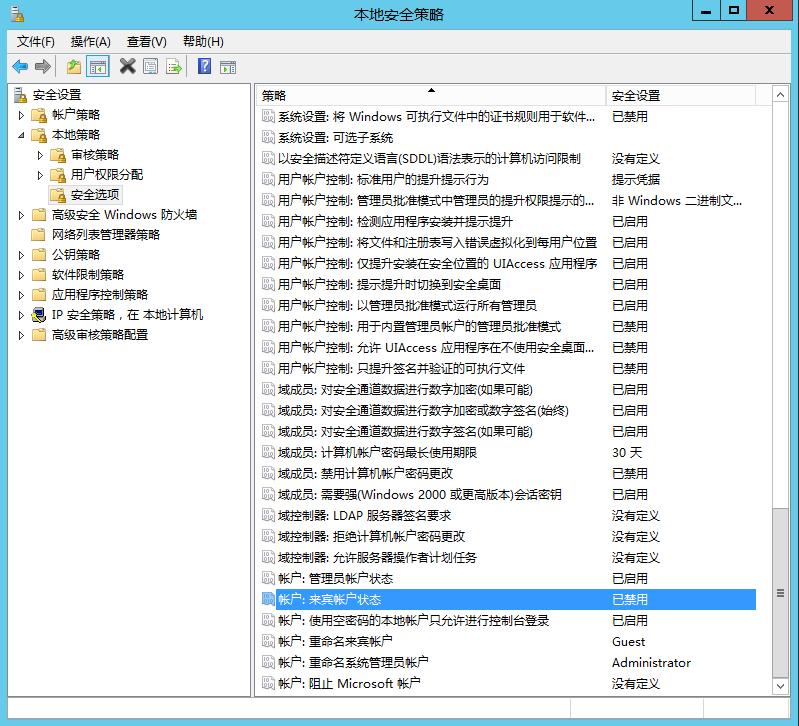The width and height of the screenshot is (799, 726).
Task: Click the application icon in title bar
Action: (x=17, y=14)
